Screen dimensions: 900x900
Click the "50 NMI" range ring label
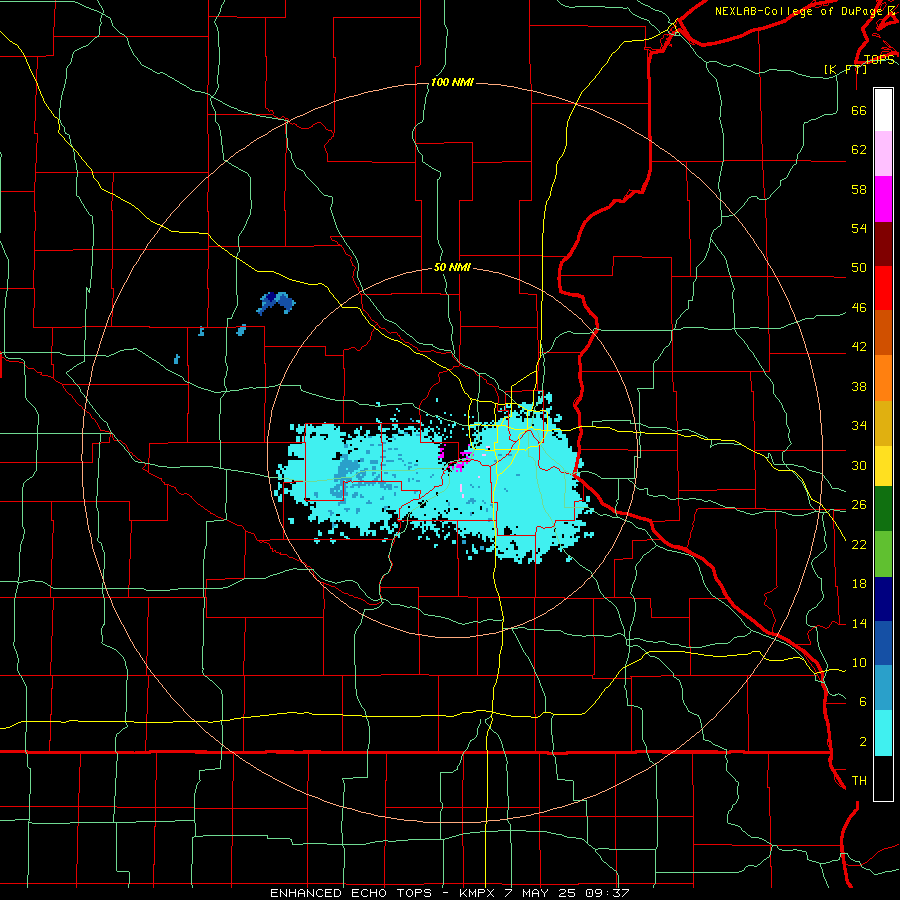[x=452, y=267]
